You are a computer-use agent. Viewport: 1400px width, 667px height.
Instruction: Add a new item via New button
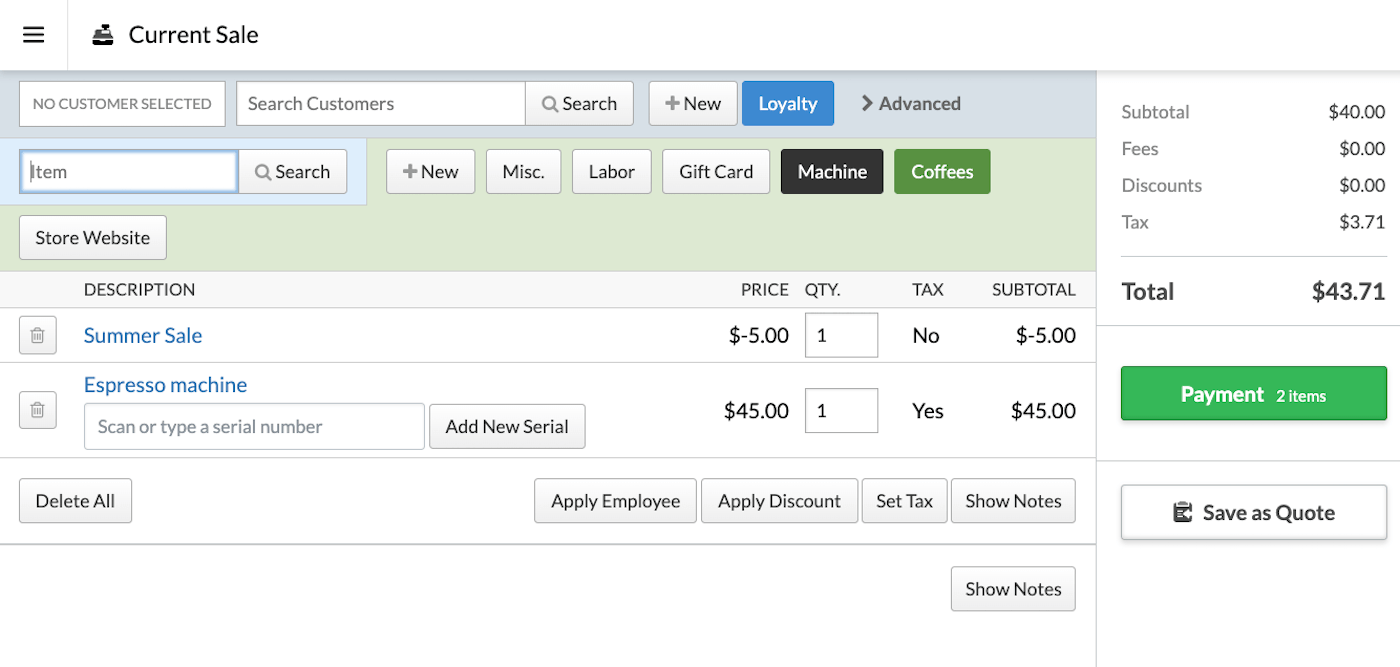[x=431, y=172]
